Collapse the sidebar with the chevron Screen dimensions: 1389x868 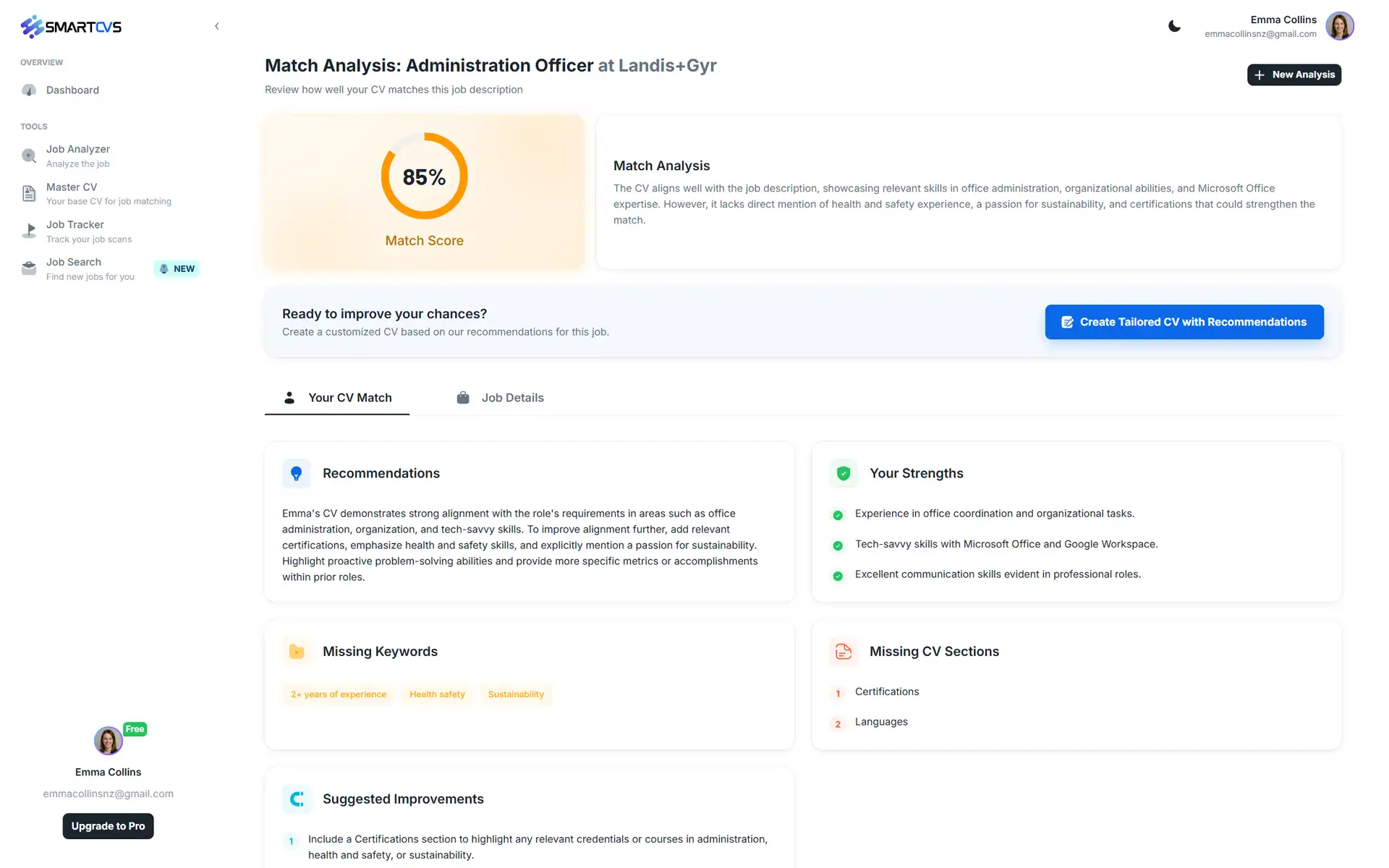click(217, 25)
